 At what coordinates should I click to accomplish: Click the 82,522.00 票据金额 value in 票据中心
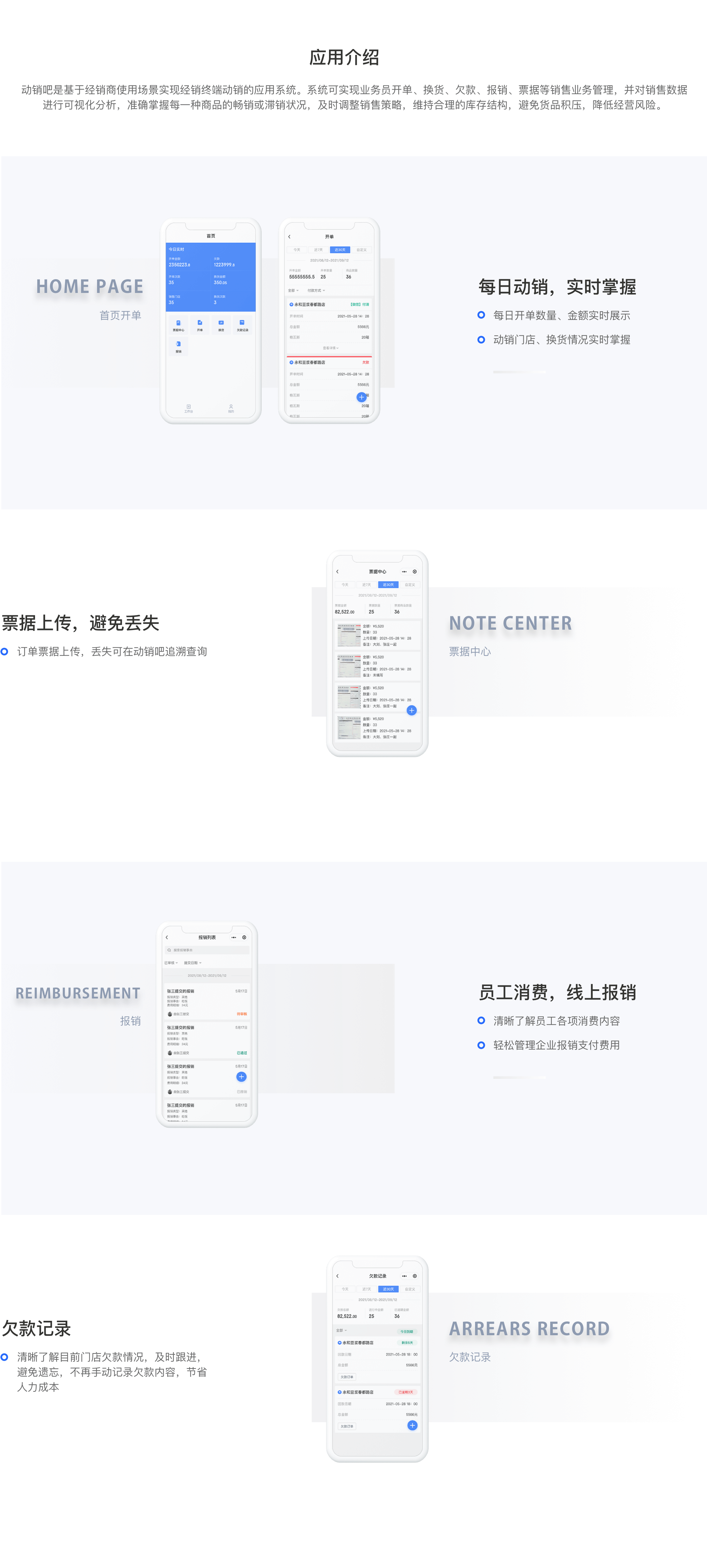click(344, 612)
